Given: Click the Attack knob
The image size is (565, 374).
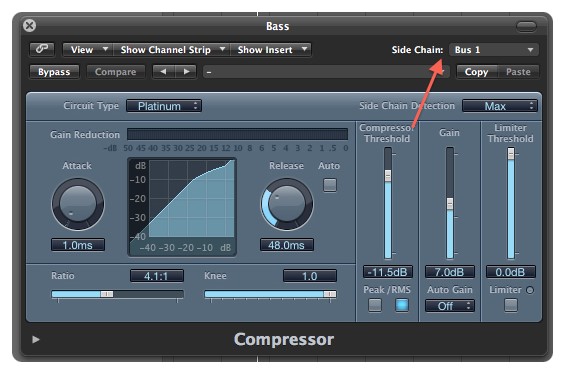Looking at the screenshot, I should point(77,204).
